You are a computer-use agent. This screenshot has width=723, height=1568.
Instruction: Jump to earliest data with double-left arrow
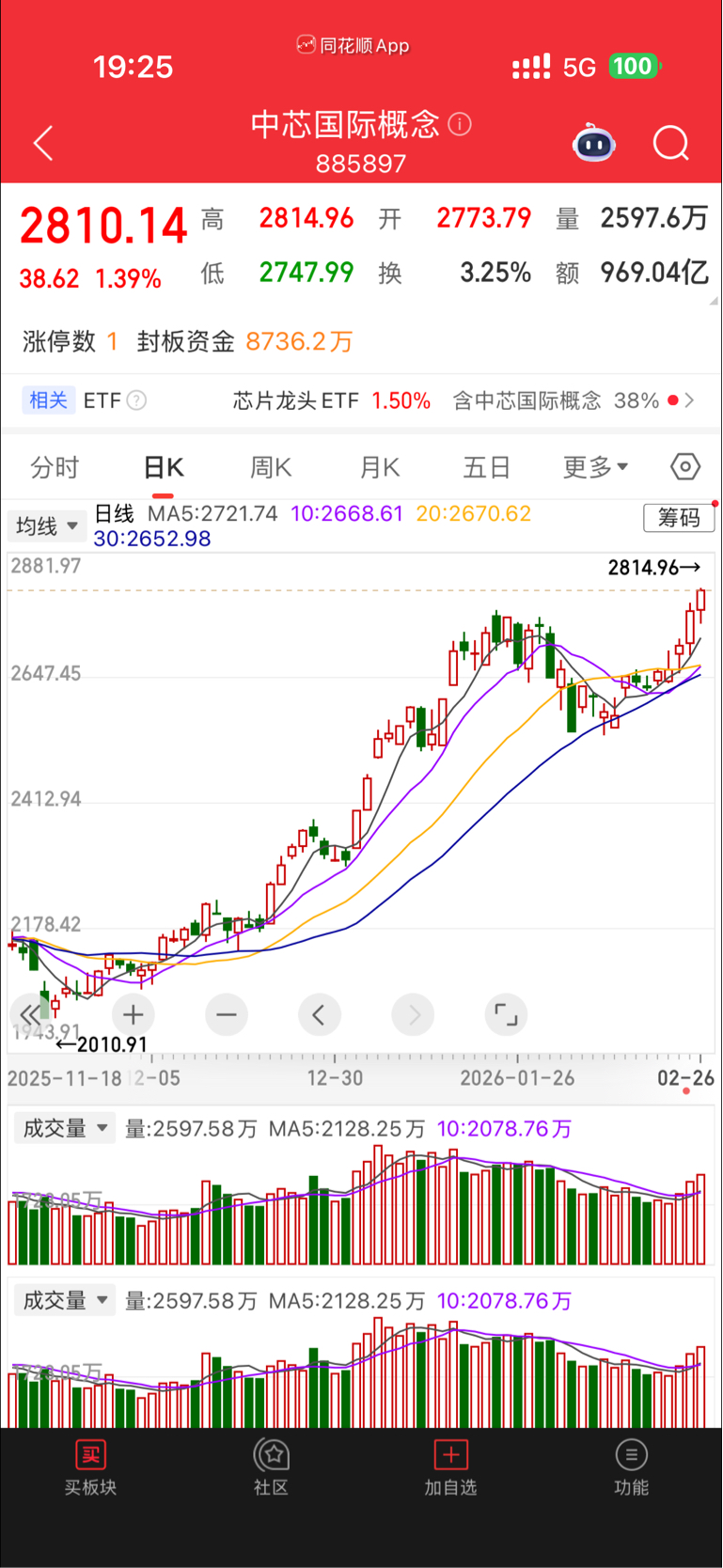[x=30, y=1014]
